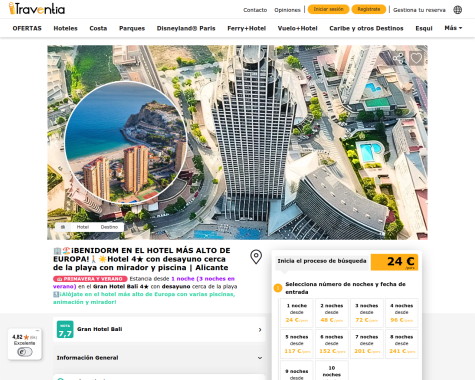Select 2 noches option 48 €
Screen dimensions: 475x380
click(x=332, y=313)
